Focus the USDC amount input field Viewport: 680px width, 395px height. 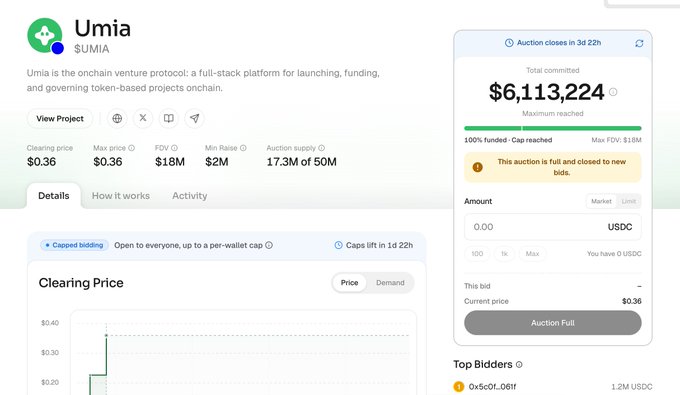click(x=552, y=227)
